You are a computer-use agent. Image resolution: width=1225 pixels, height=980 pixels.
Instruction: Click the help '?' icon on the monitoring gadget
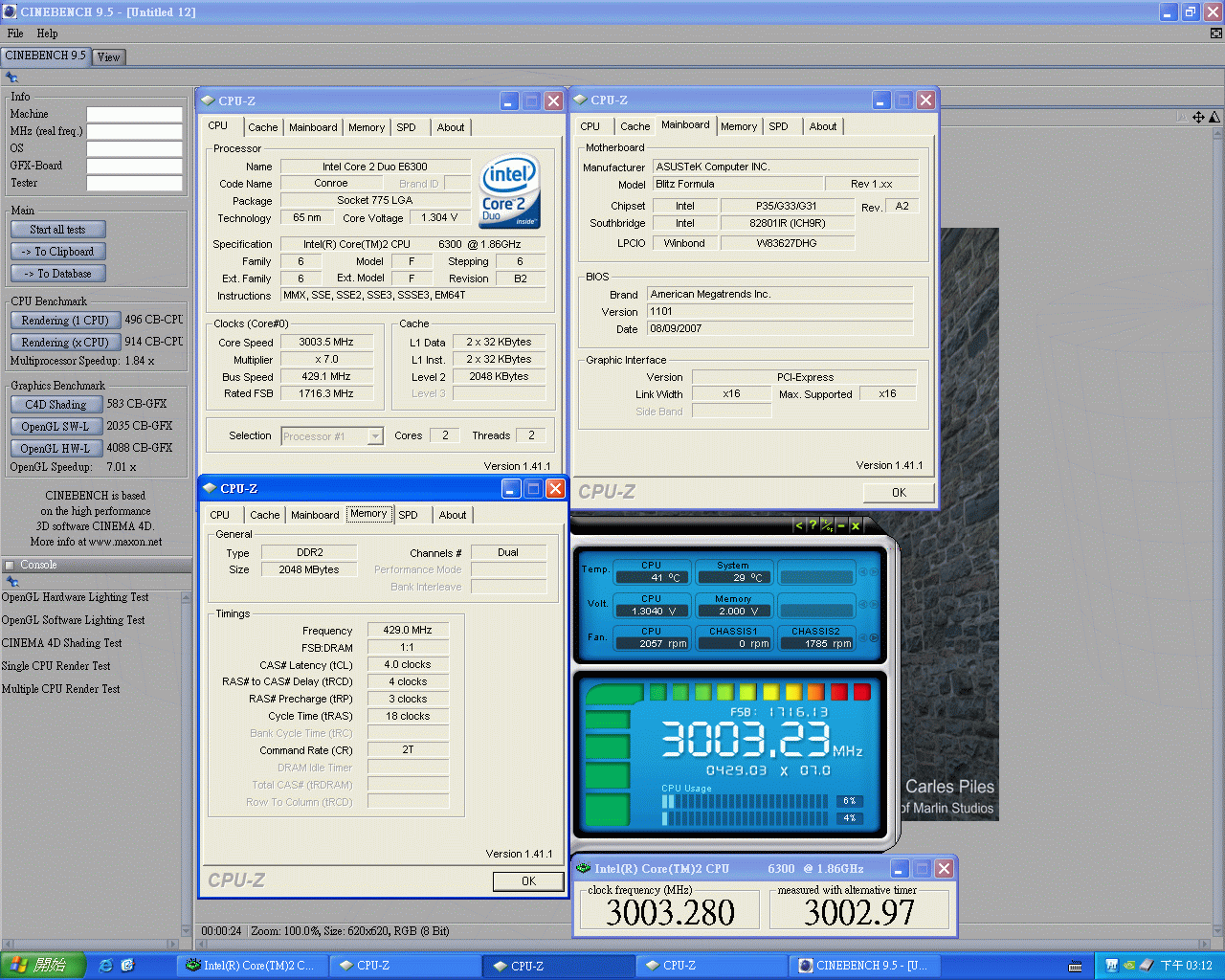813,525
